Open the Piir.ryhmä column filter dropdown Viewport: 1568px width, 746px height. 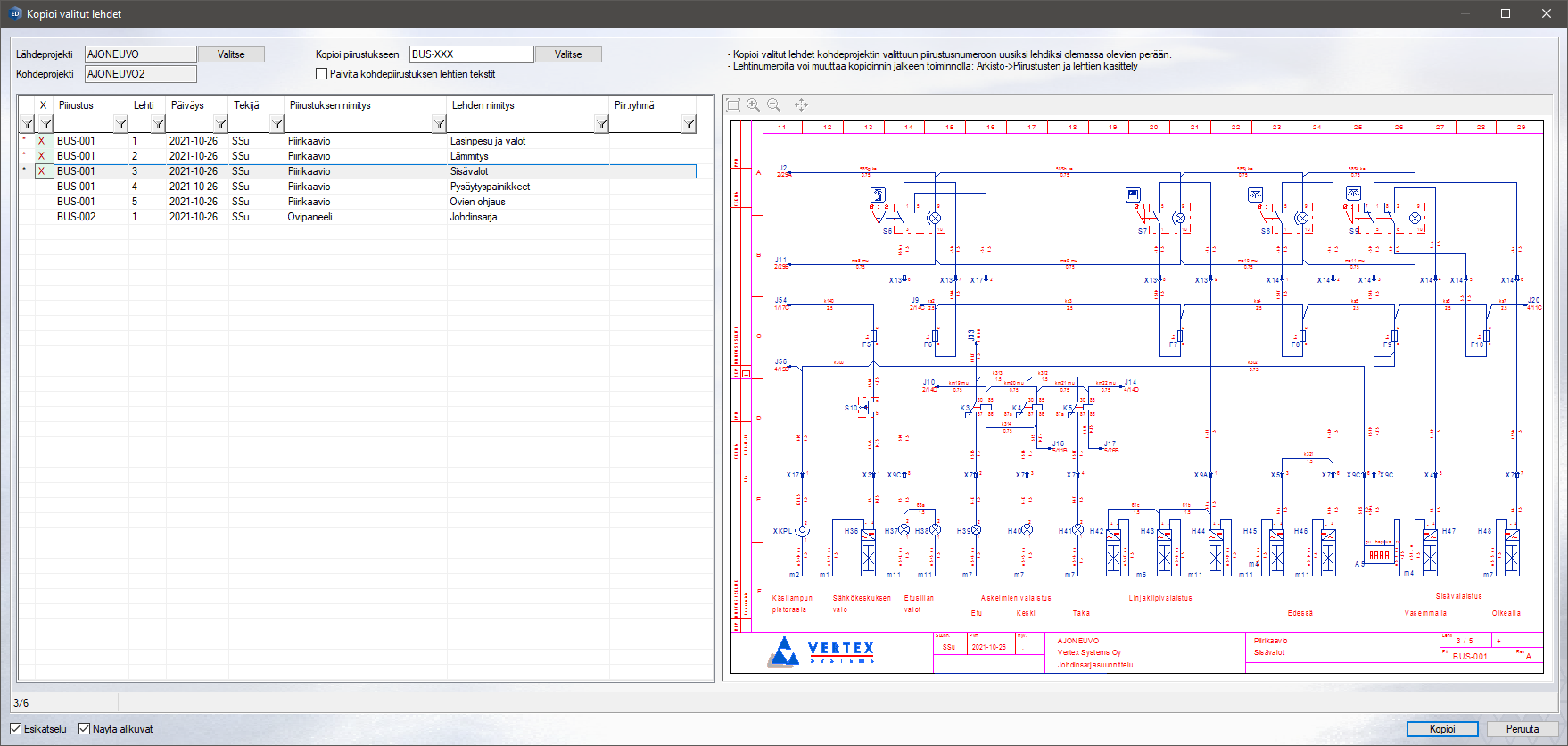689,124
